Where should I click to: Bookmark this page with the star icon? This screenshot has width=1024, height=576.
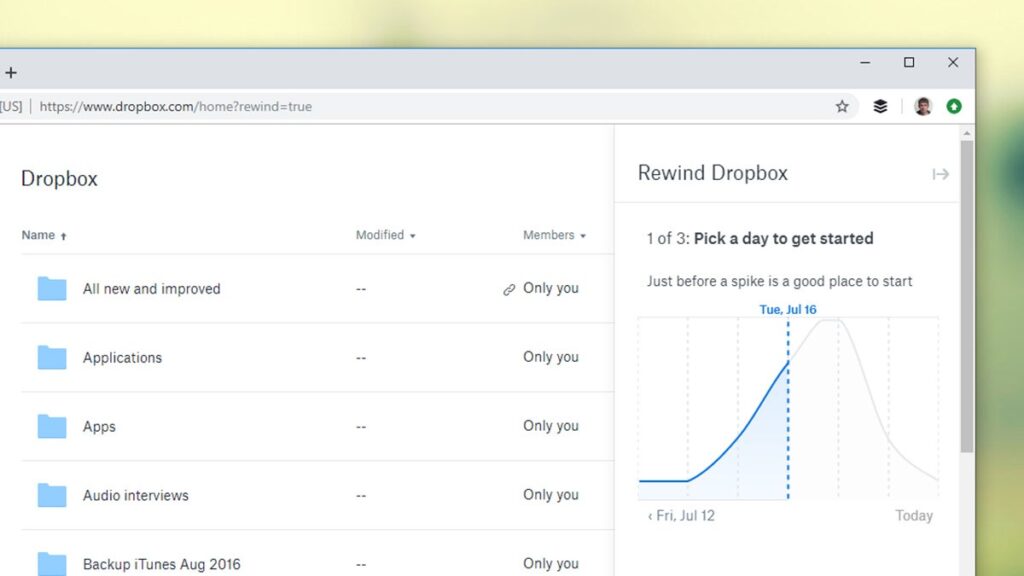842,106
